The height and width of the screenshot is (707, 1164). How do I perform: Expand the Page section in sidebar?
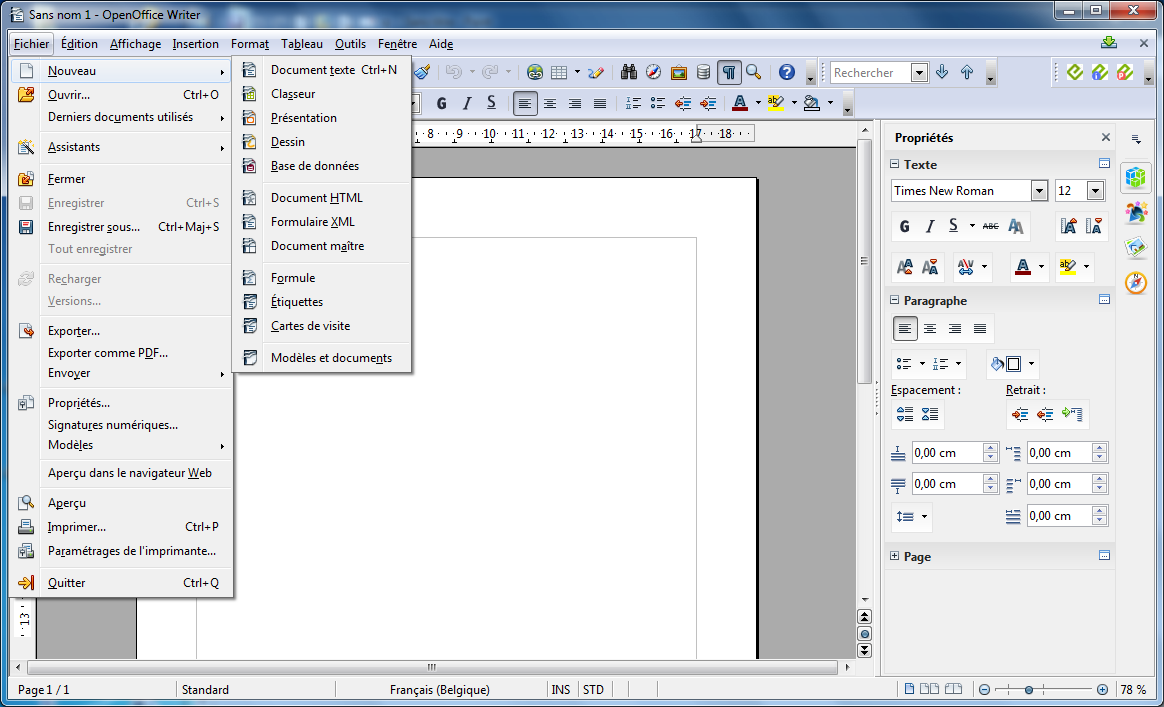[x=895, y=556]
